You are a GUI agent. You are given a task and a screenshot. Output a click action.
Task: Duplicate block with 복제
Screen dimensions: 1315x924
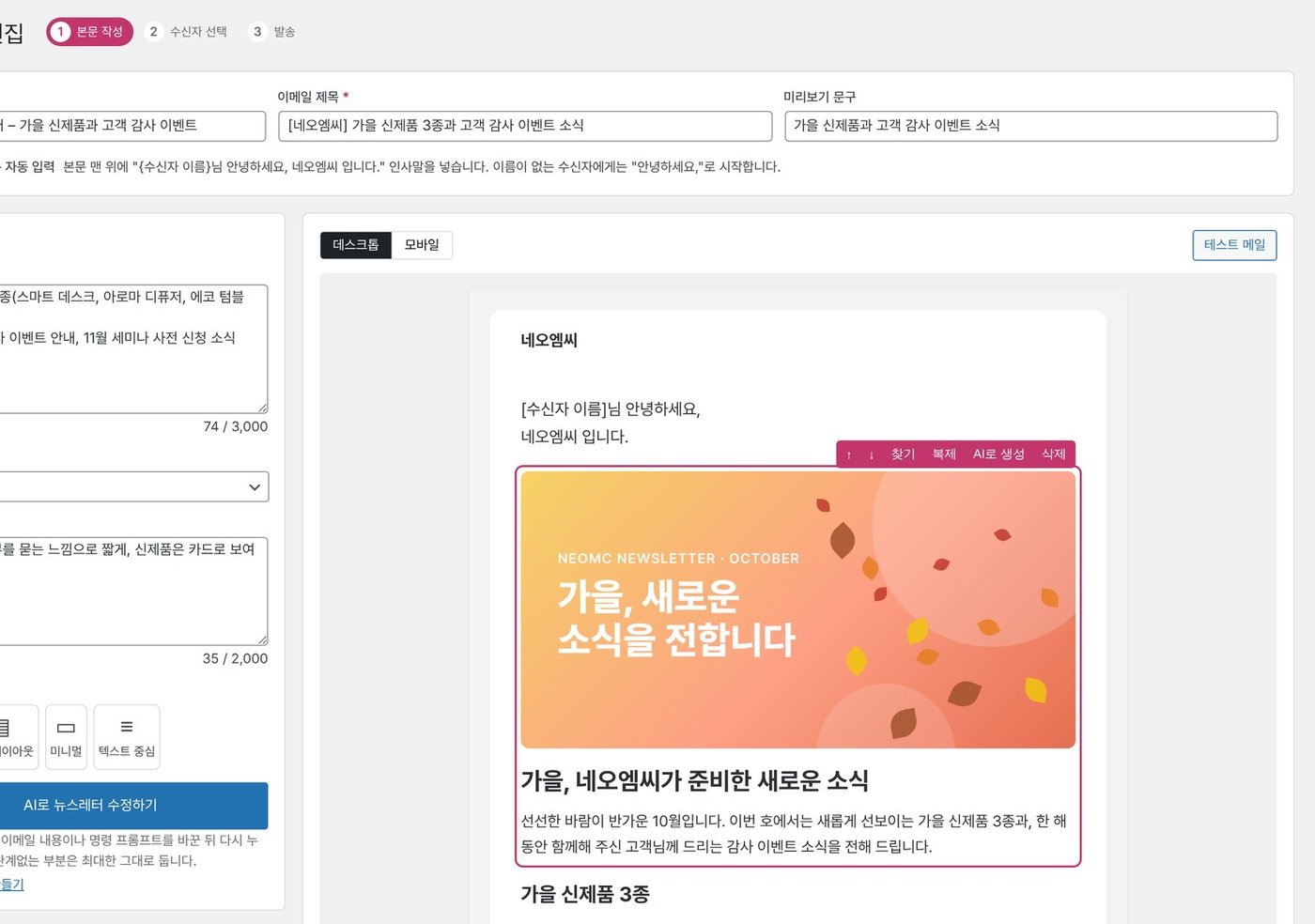point(944,454)
